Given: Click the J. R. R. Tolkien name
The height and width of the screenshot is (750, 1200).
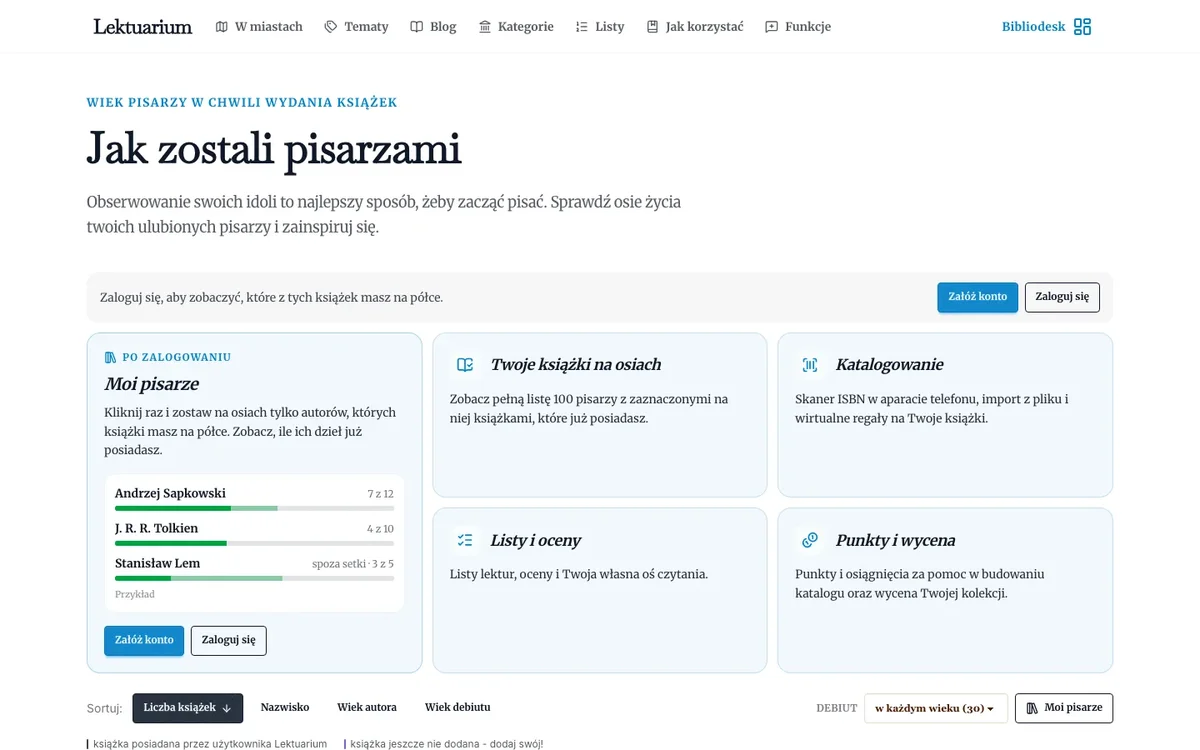Looking at the screenshot, I should point(156,528).
